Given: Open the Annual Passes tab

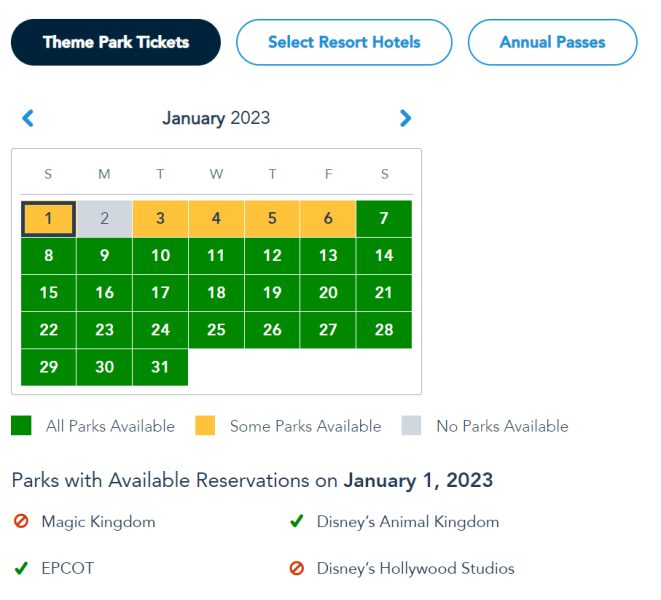Looking at the screenshot, I should click(x=552, y=42).
